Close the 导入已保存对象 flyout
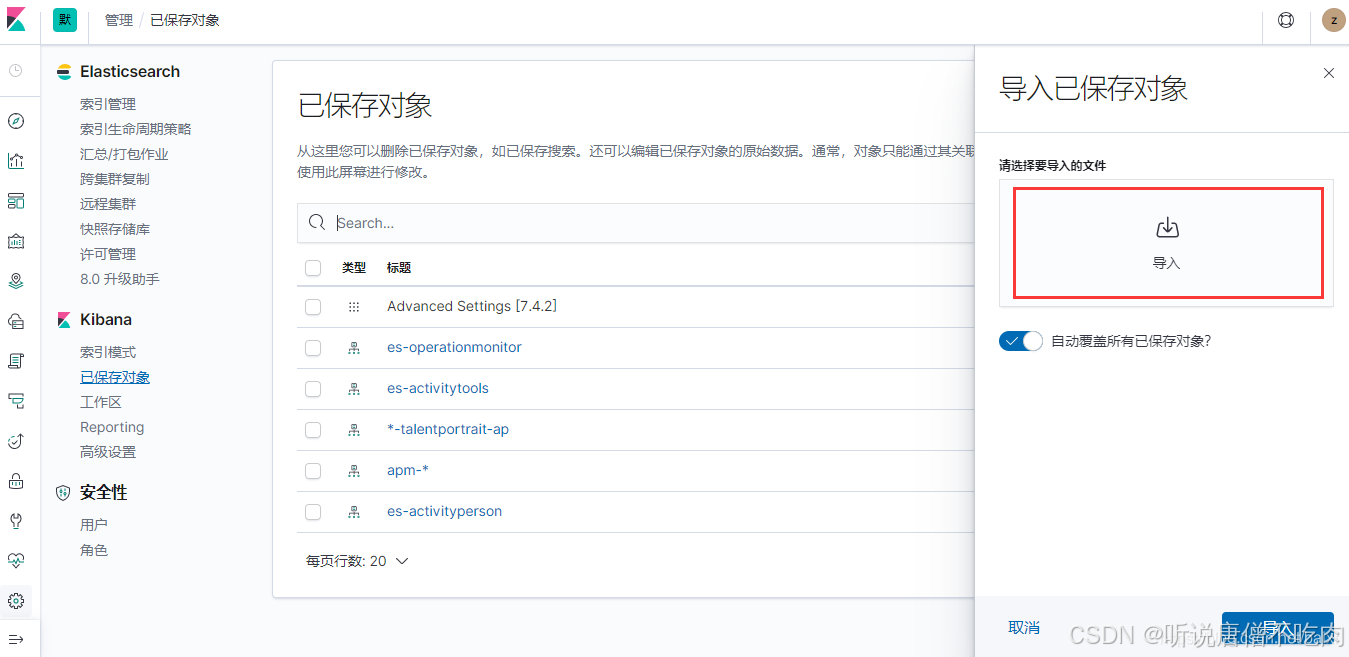 (x=1329, y=73)
